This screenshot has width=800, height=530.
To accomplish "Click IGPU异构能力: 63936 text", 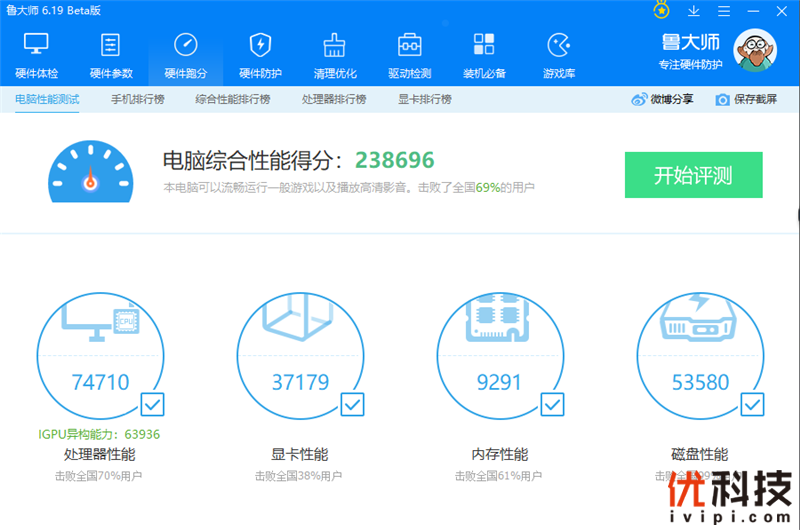I will click(99, 434).
